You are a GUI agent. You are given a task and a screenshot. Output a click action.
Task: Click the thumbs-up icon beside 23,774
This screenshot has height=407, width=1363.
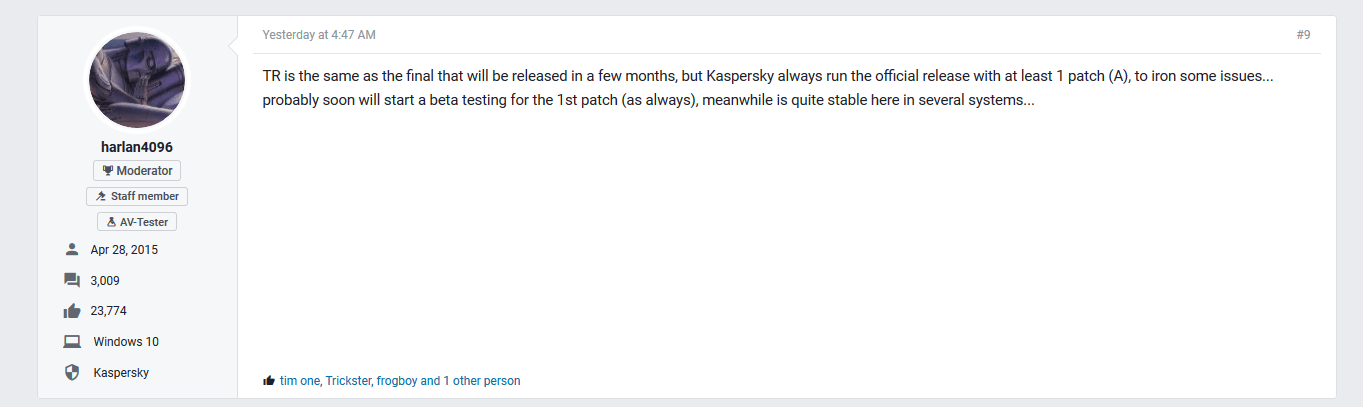(x=71, y=311)
